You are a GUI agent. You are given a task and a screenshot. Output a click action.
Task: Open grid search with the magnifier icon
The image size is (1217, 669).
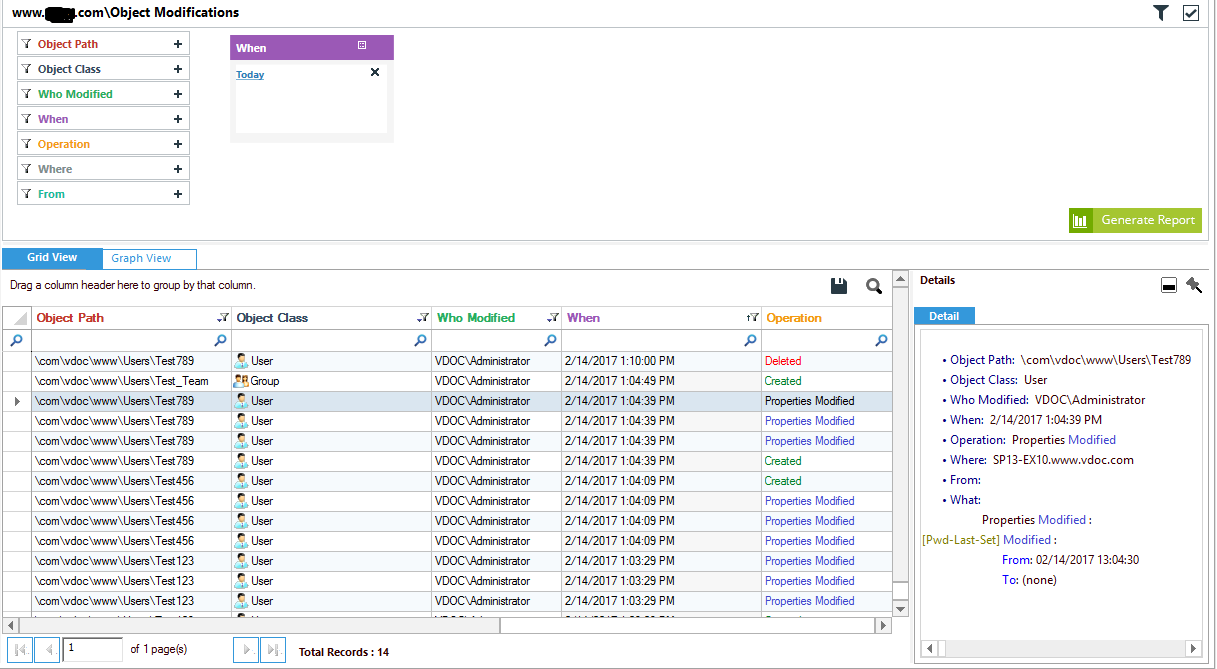coord(874,286)
